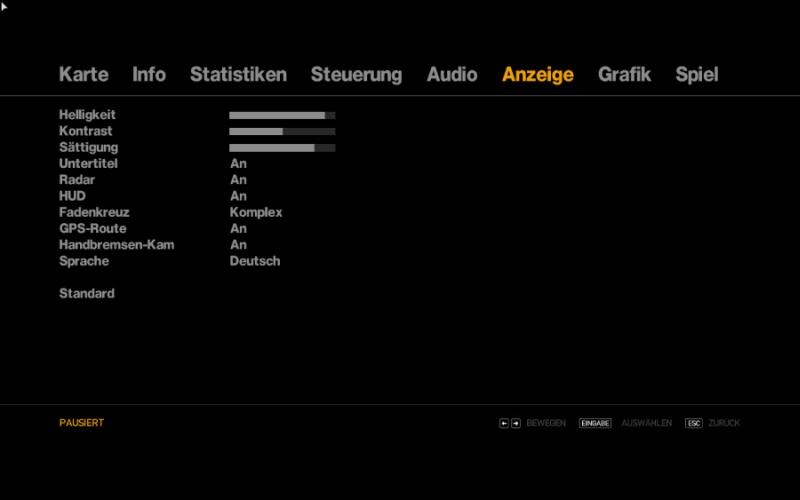This screenshot has height=500, width=800.
Task: Click the BEWEGEN hint text
Action: 546,423
